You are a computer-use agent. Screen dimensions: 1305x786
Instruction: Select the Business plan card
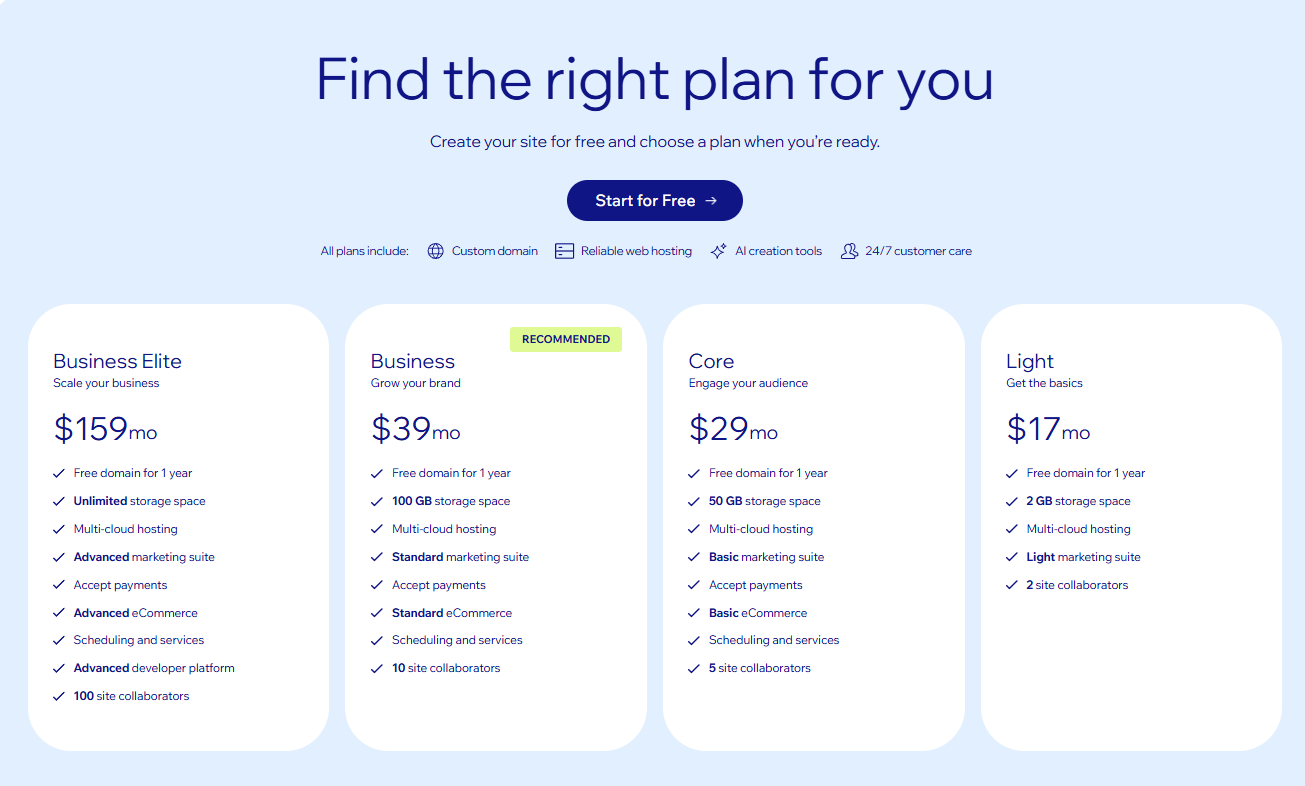[x=496, y=525]
